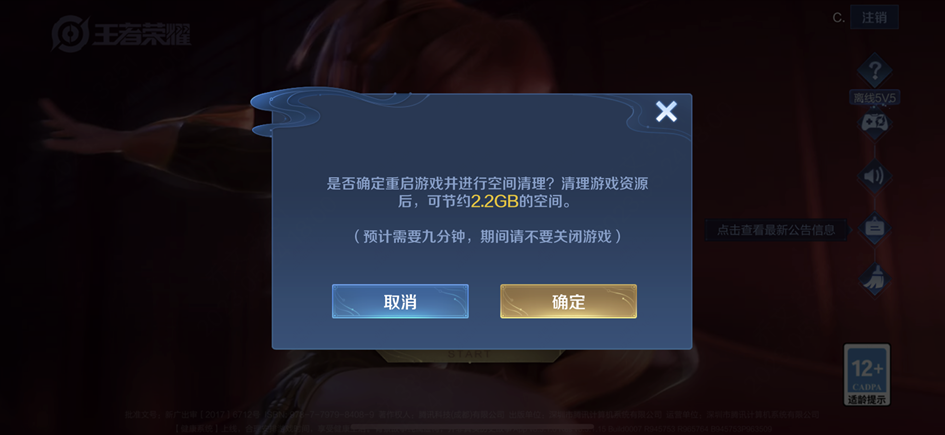Click the 点击查看最新公告信息 tooltip

click(776, 230)
